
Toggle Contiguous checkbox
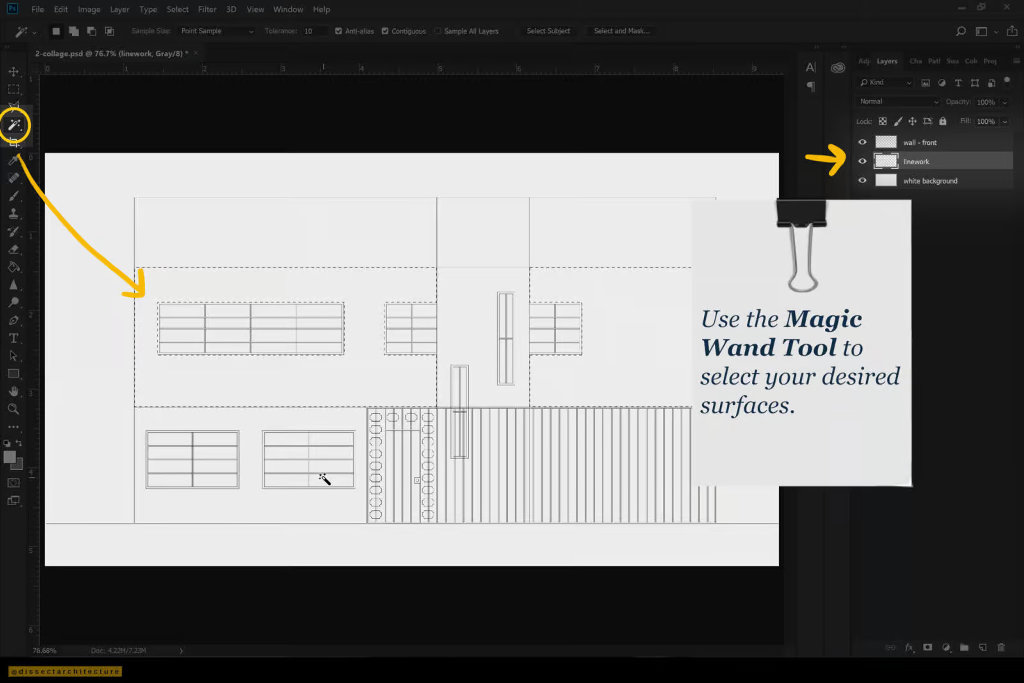coord(385,31)
